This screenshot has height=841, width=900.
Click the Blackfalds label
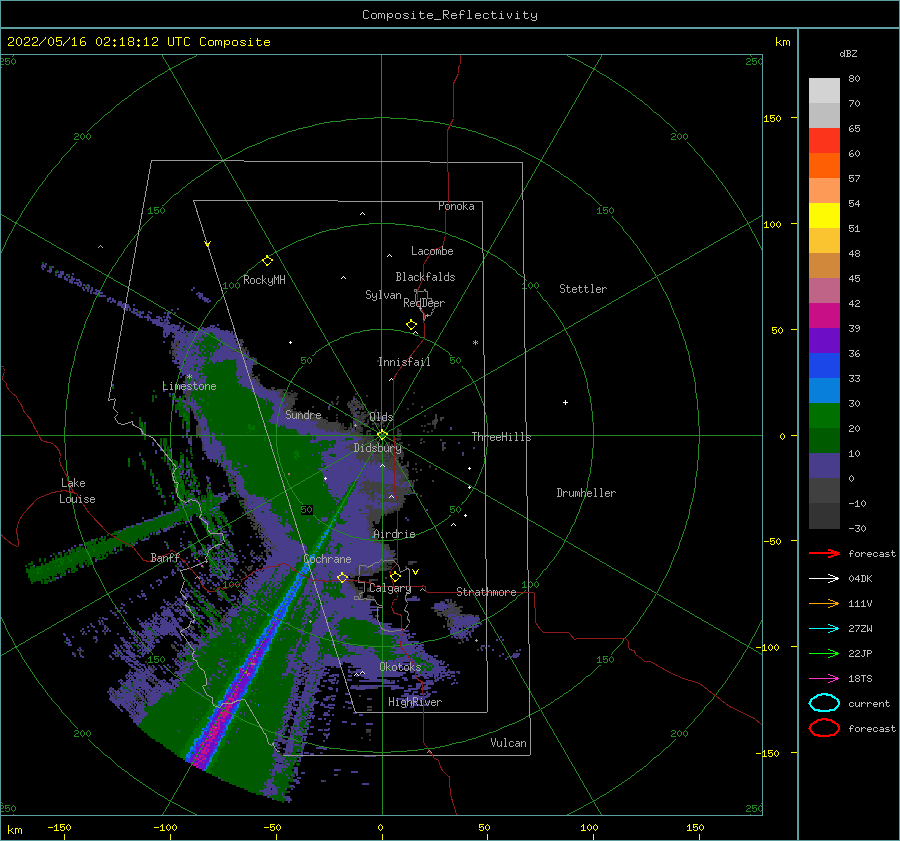(425, 277)
